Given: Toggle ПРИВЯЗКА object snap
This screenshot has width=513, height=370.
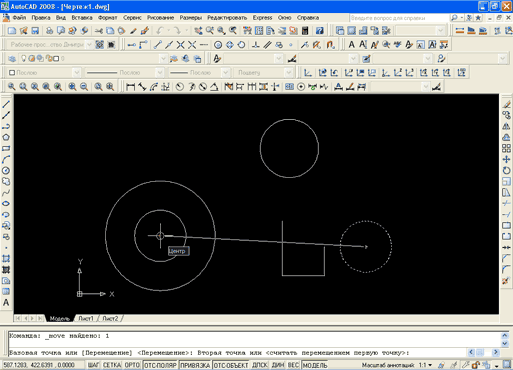Looking at the screenshot, I should 195,365.
